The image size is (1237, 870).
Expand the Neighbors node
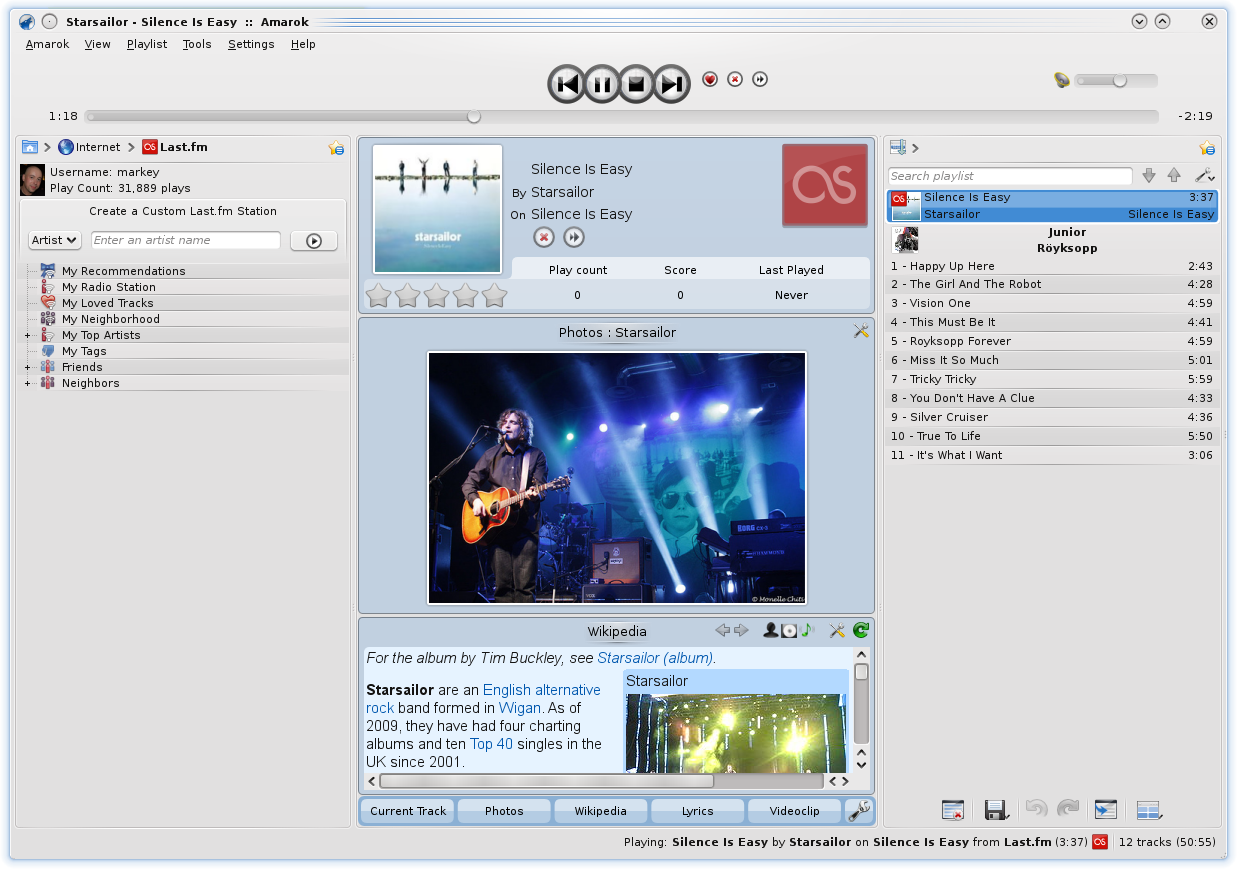tap(28, 383)
